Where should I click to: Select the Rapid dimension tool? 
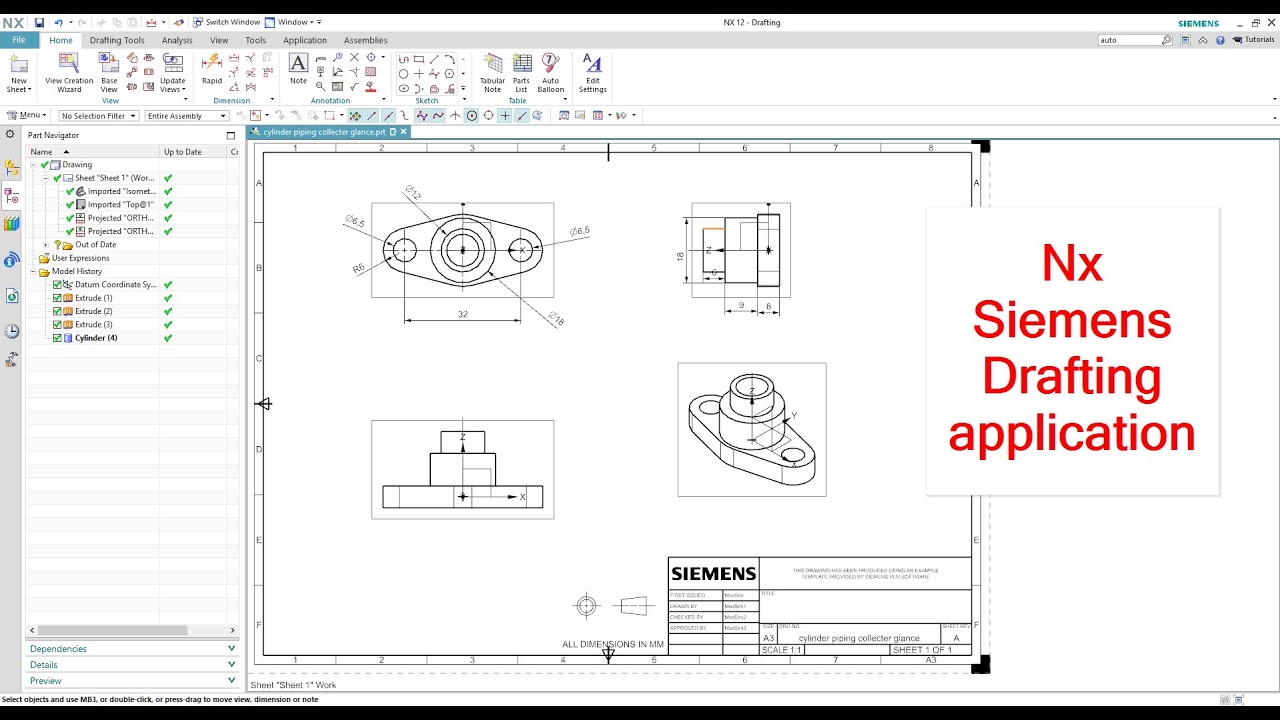point(212,70)
